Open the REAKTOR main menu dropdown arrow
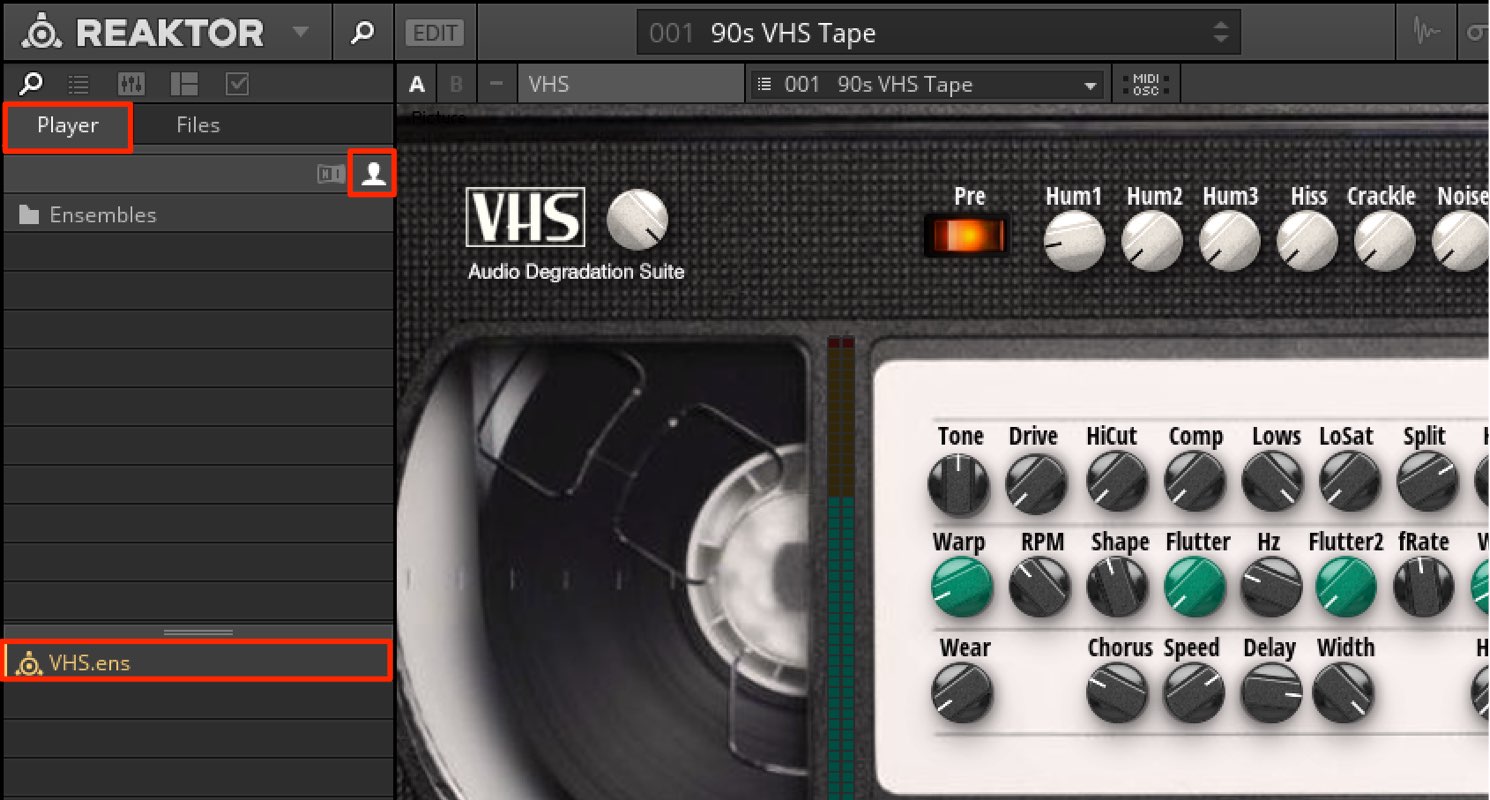The height and width of the screenshot is (800, 1490). tap(300, 33)
